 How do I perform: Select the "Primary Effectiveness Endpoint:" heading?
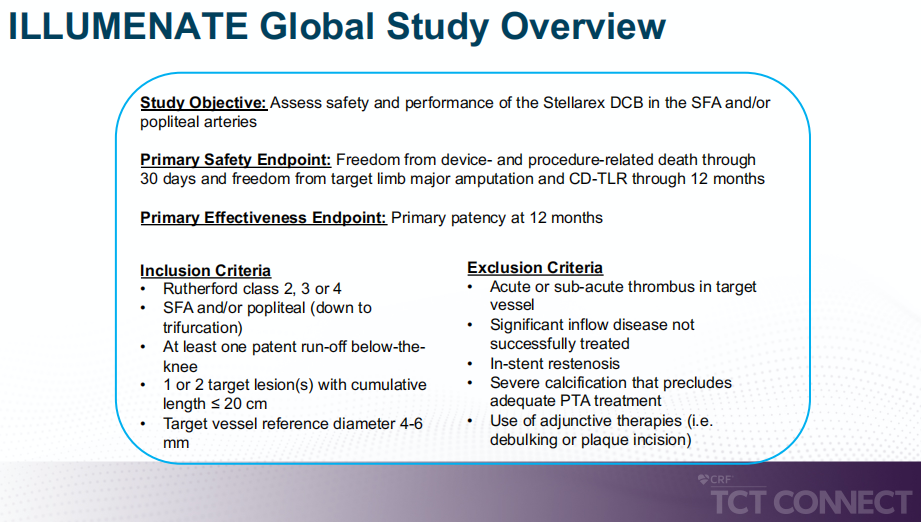click(263, 218)
